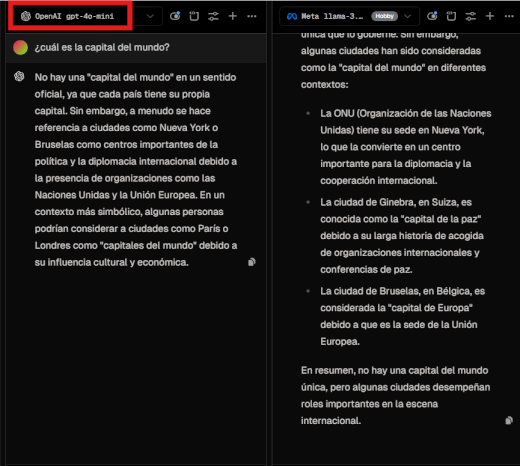This screenshot has height=466, width=520.
Task: Copy the llama-3 response text
Action: 509,421
